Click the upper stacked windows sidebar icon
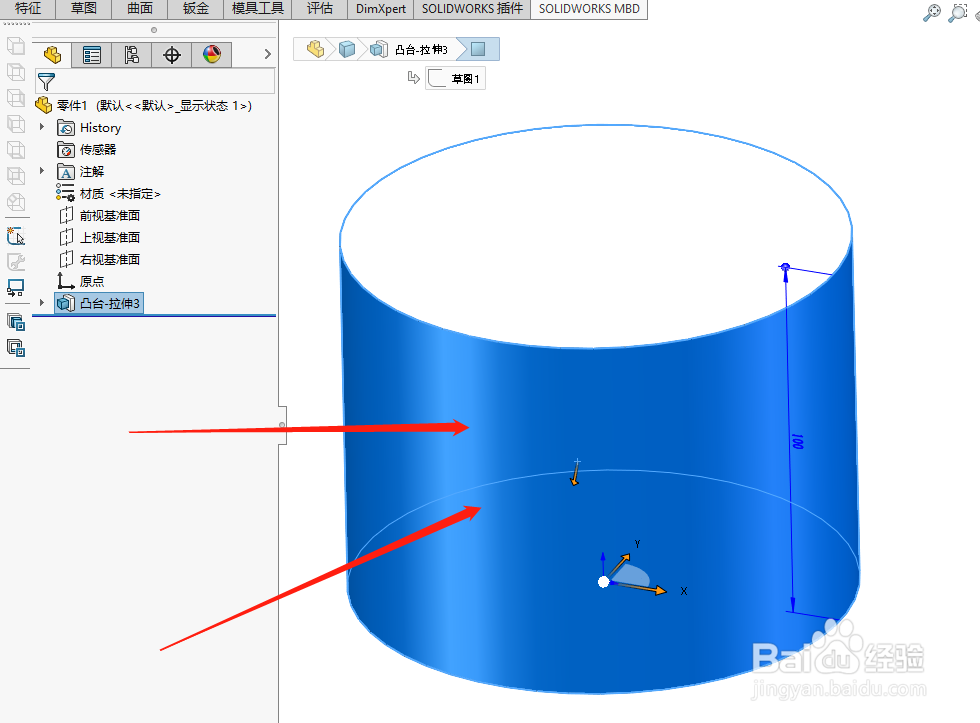This screenshot has height=723, width=980. point(16,322)
